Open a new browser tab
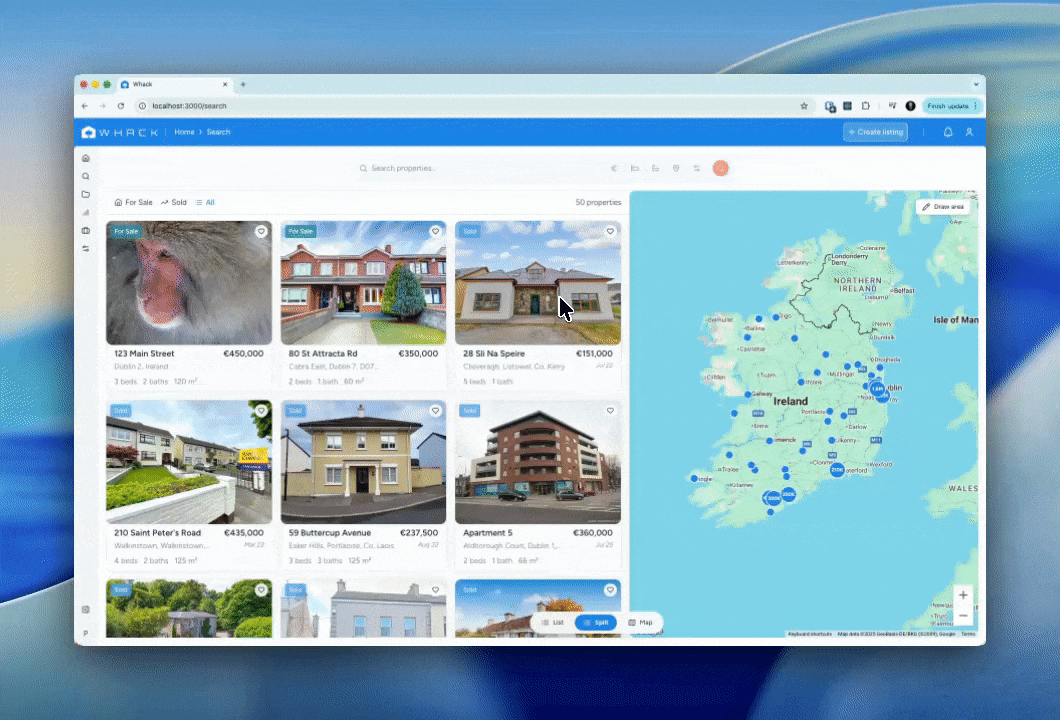This screenshot has height=720, width=1060. point(243,85)
